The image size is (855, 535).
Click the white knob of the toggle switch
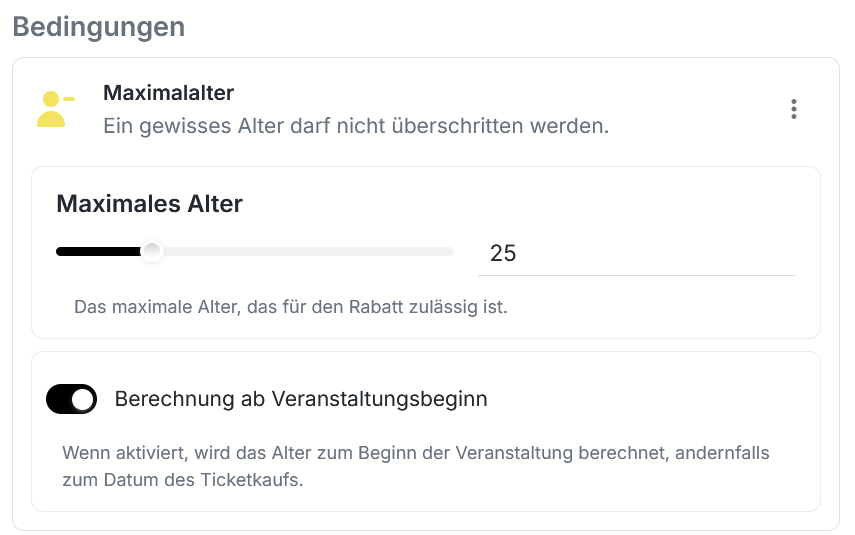tap(84, 399)
